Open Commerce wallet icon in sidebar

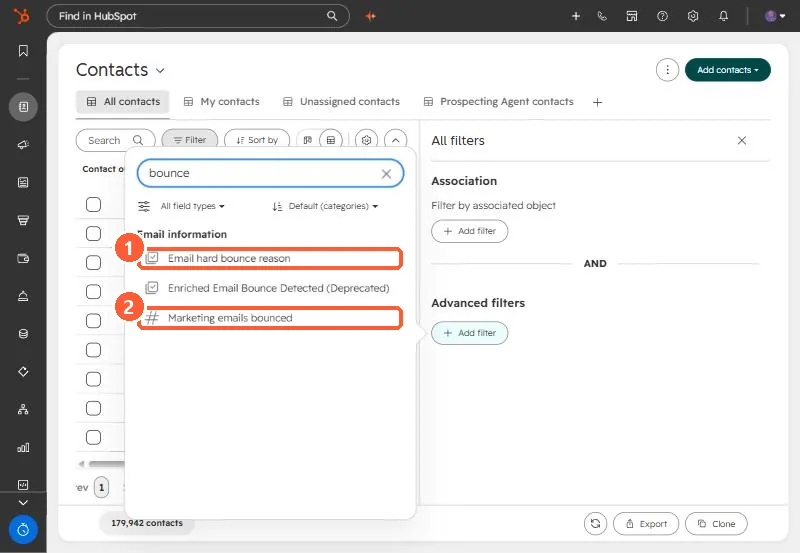(x=23, y=258)
